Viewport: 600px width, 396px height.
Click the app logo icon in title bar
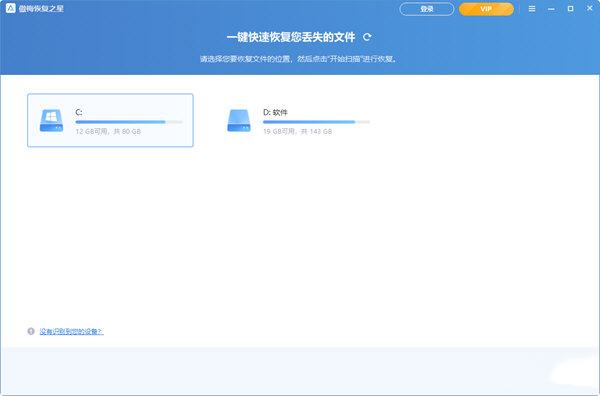point(11,8)
